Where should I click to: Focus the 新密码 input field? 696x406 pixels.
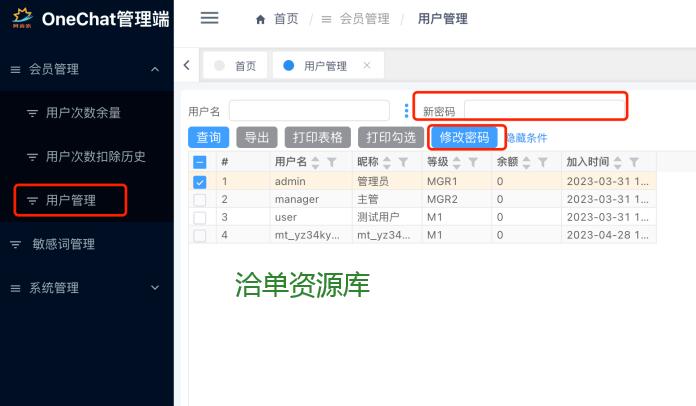[x=544, y=110]
